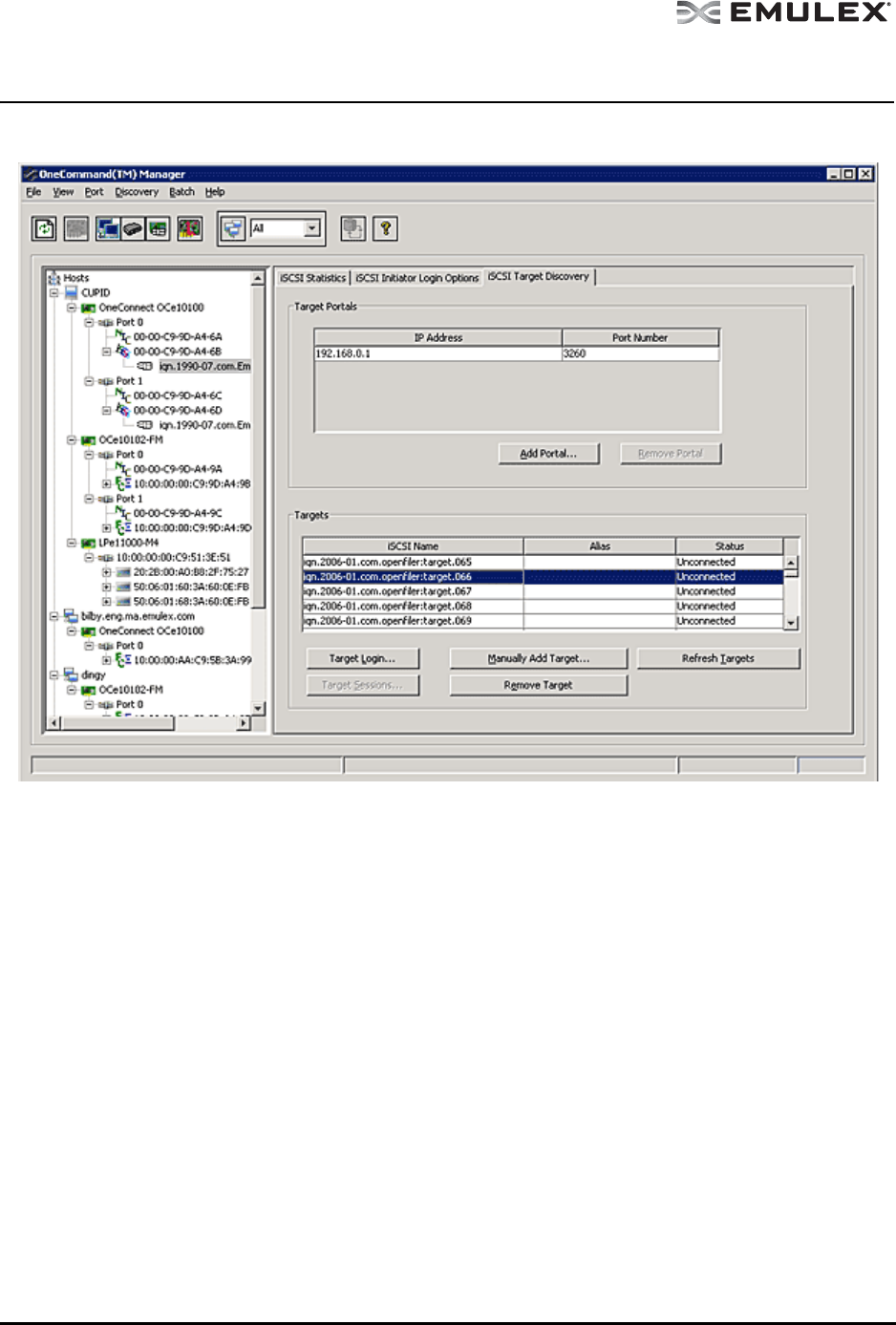
Task: Click the NIC icon beside 00-00-C9-9D-A4-6A
Action: [x=123, y=336]
